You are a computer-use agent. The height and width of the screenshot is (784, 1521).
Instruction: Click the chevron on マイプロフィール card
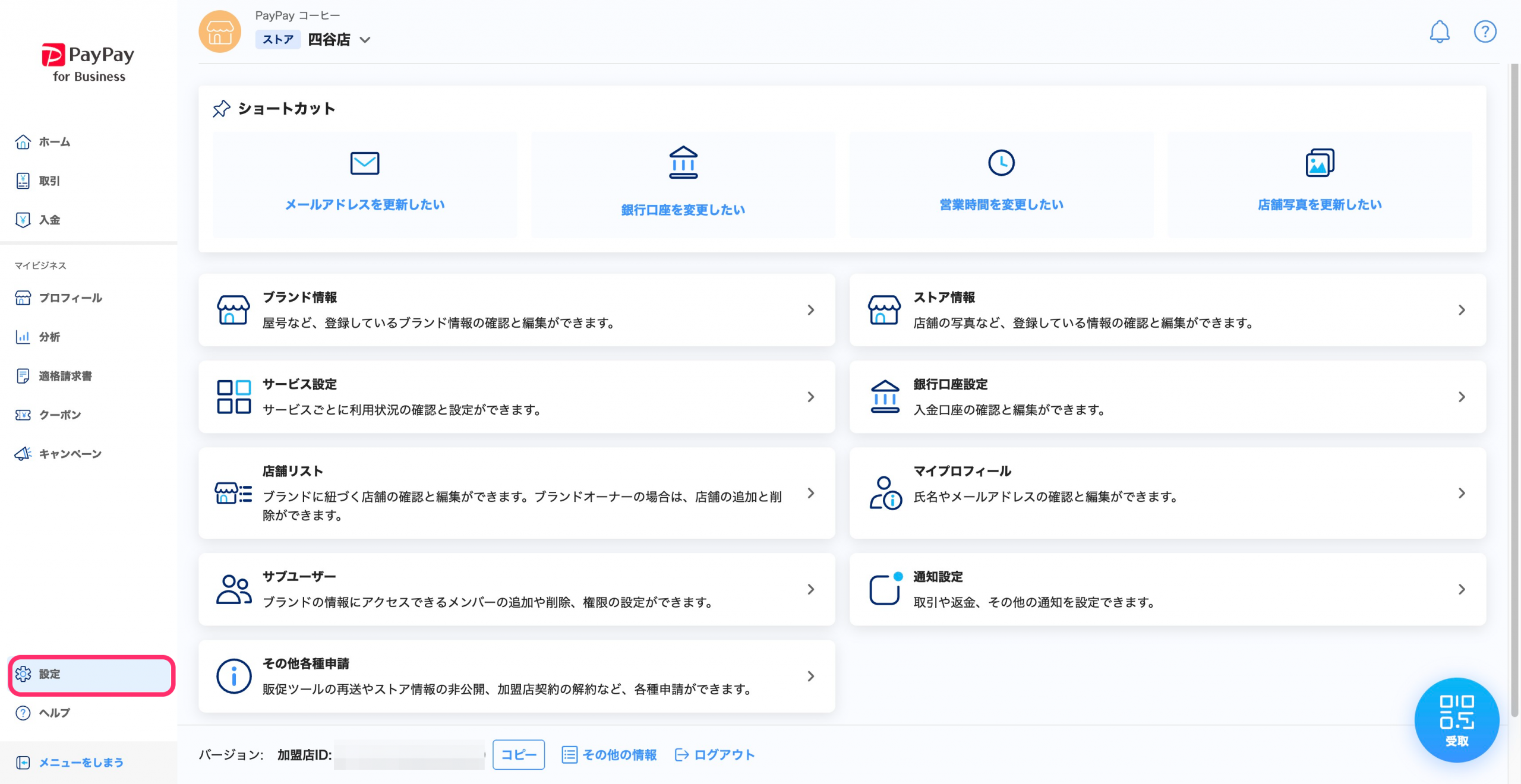click(1462, 493)
